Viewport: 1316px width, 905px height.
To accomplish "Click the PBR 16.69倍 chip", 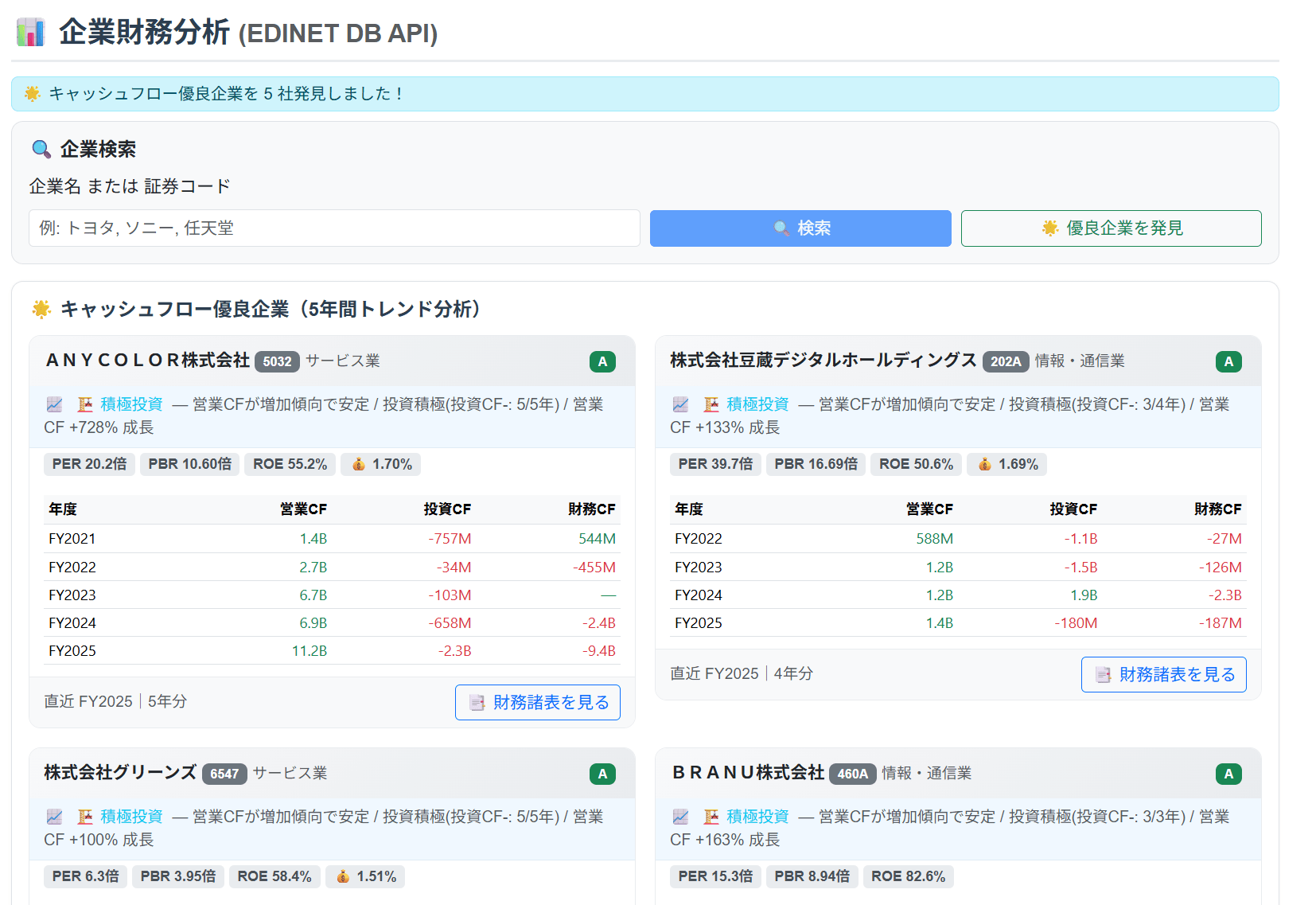I will (816, 464).
